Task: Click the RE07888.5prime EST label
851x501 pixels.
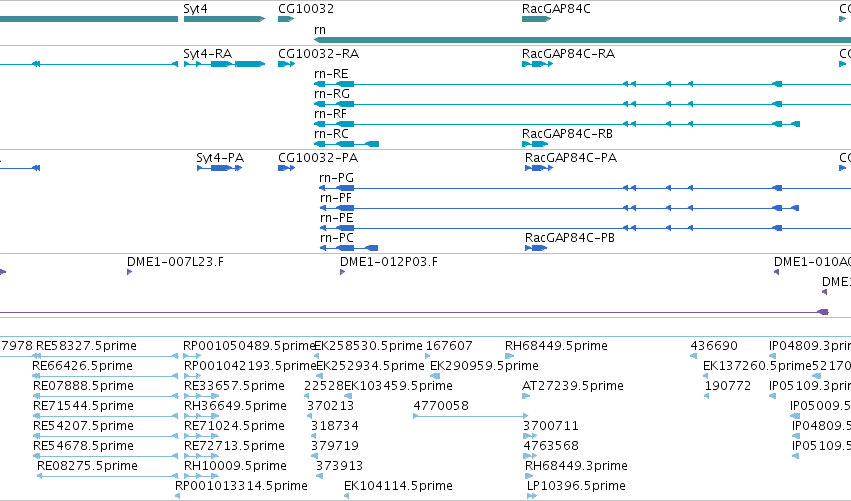Action: click(84, 386)
